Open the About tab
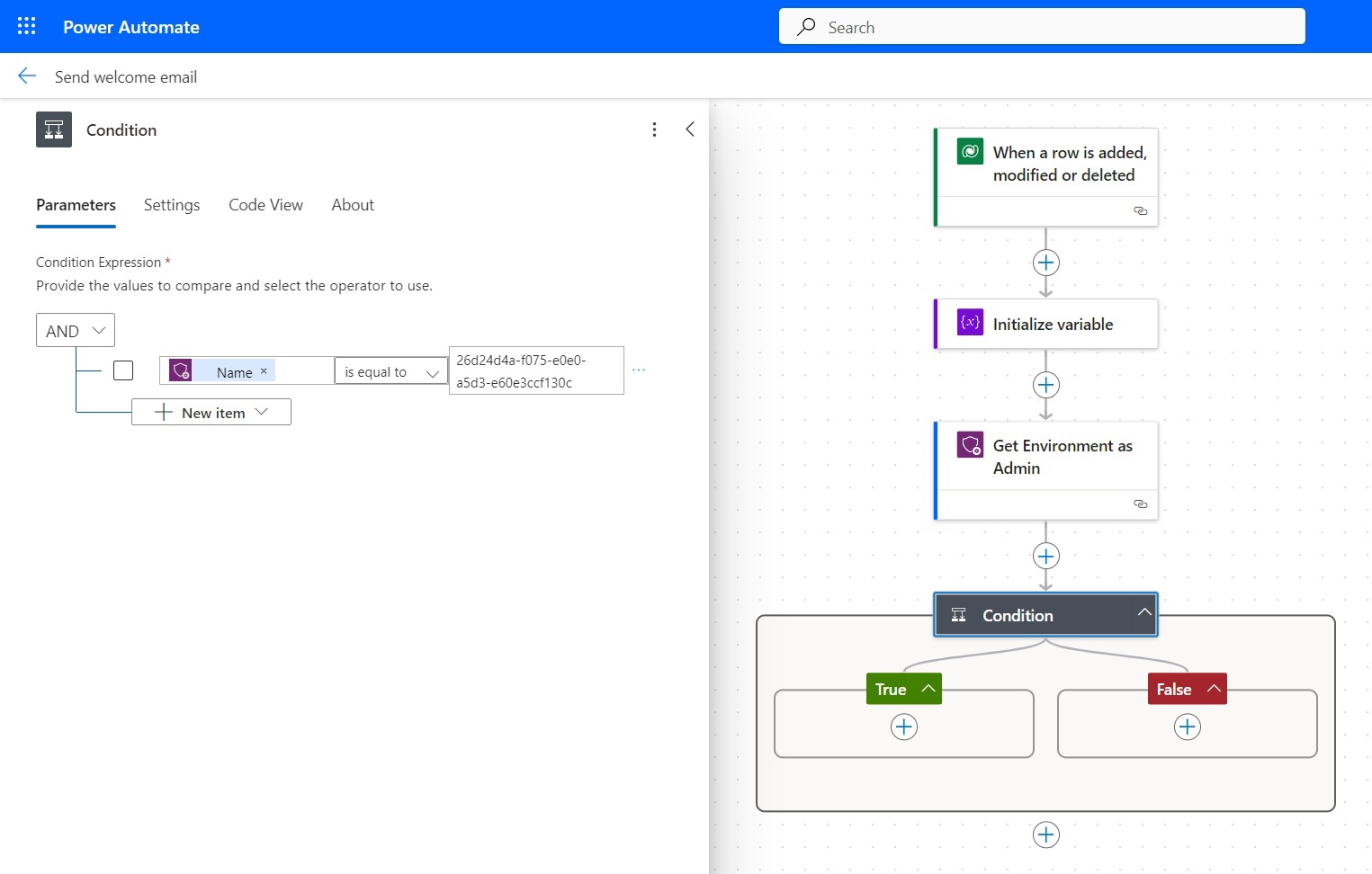The width and height of the screenshot is (1372, 874). point(353,205)
